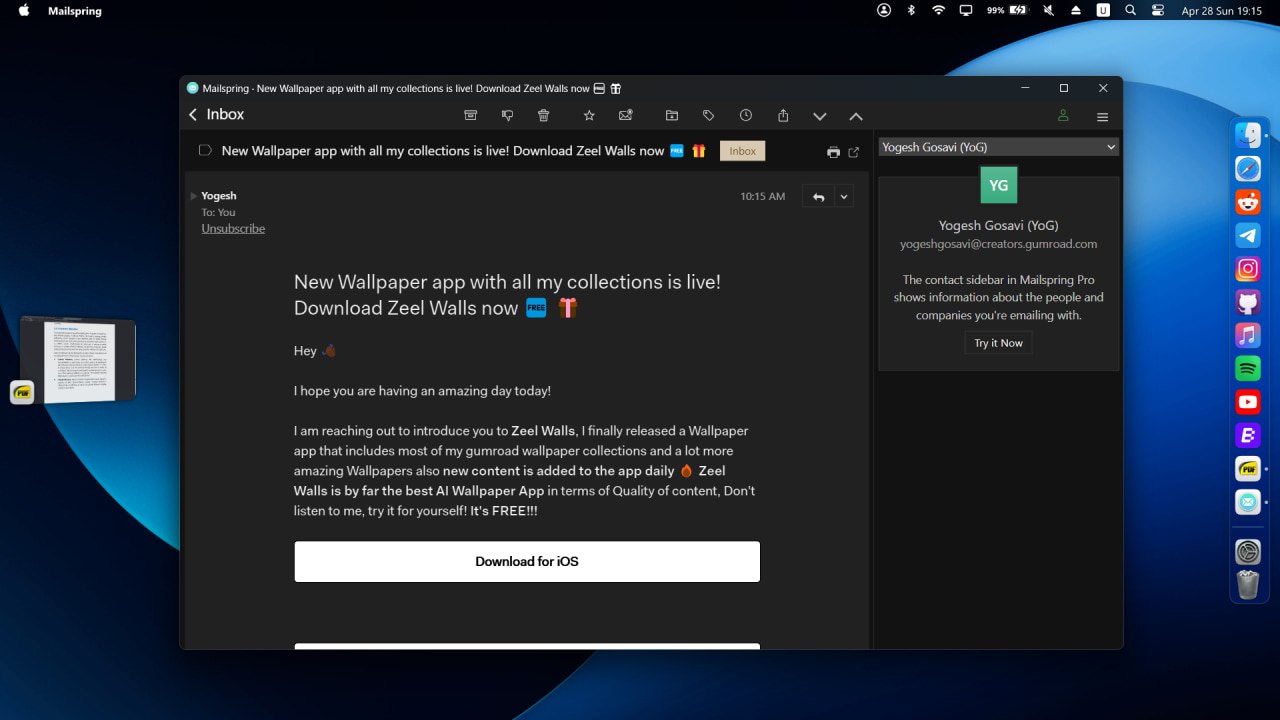Viewport: 1280px width, 720px height.
Task: Open the move to folder picker
Action: point(672,116)
